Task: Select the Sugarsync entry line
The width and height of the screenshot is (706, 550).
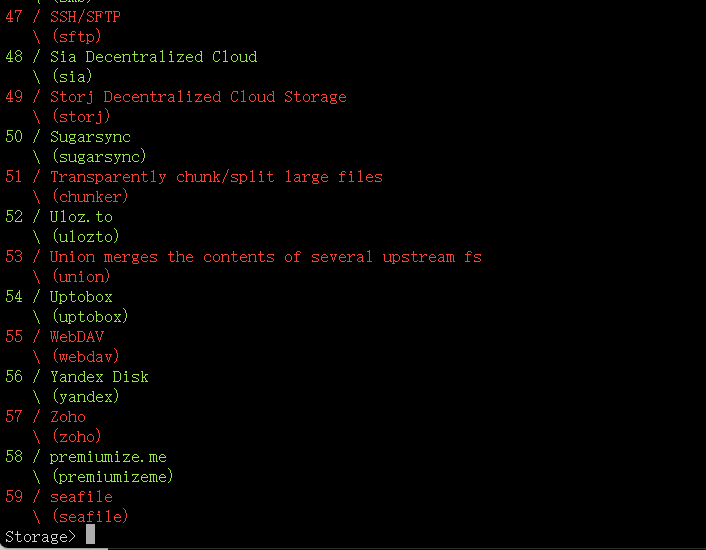Action: [68, 136]
